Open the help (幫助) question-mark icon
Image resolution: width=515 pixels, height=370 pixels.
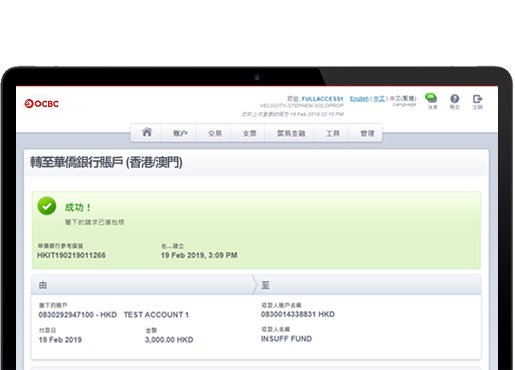(x=455, y=101)
